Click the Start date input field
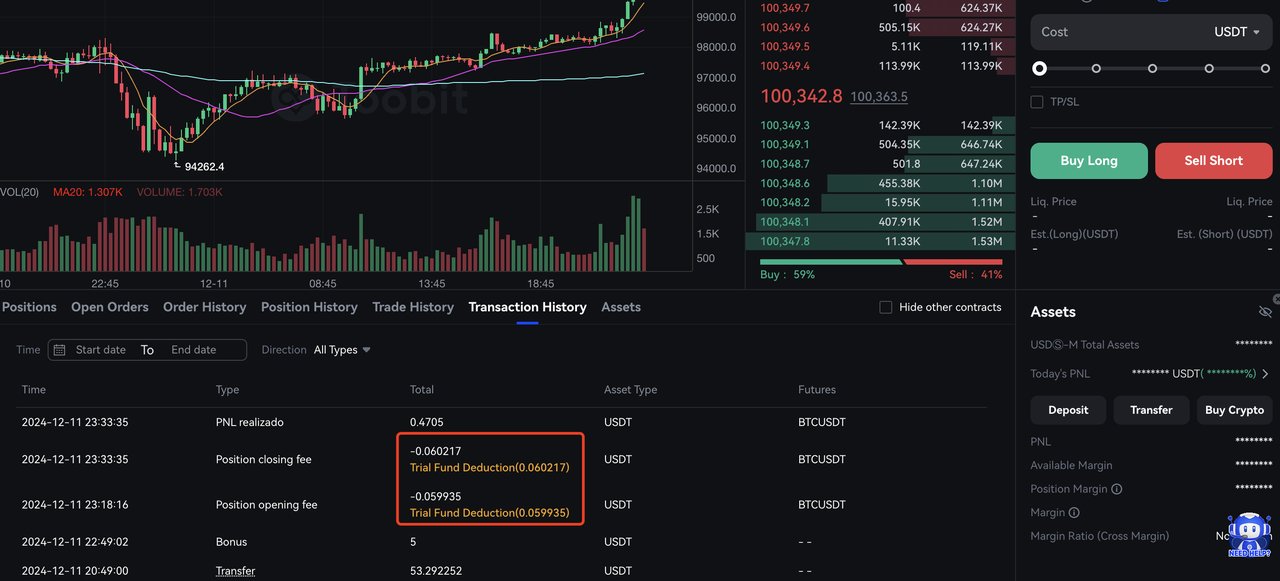Screen dimensions: 1280x581 click(x=101, y=350)
